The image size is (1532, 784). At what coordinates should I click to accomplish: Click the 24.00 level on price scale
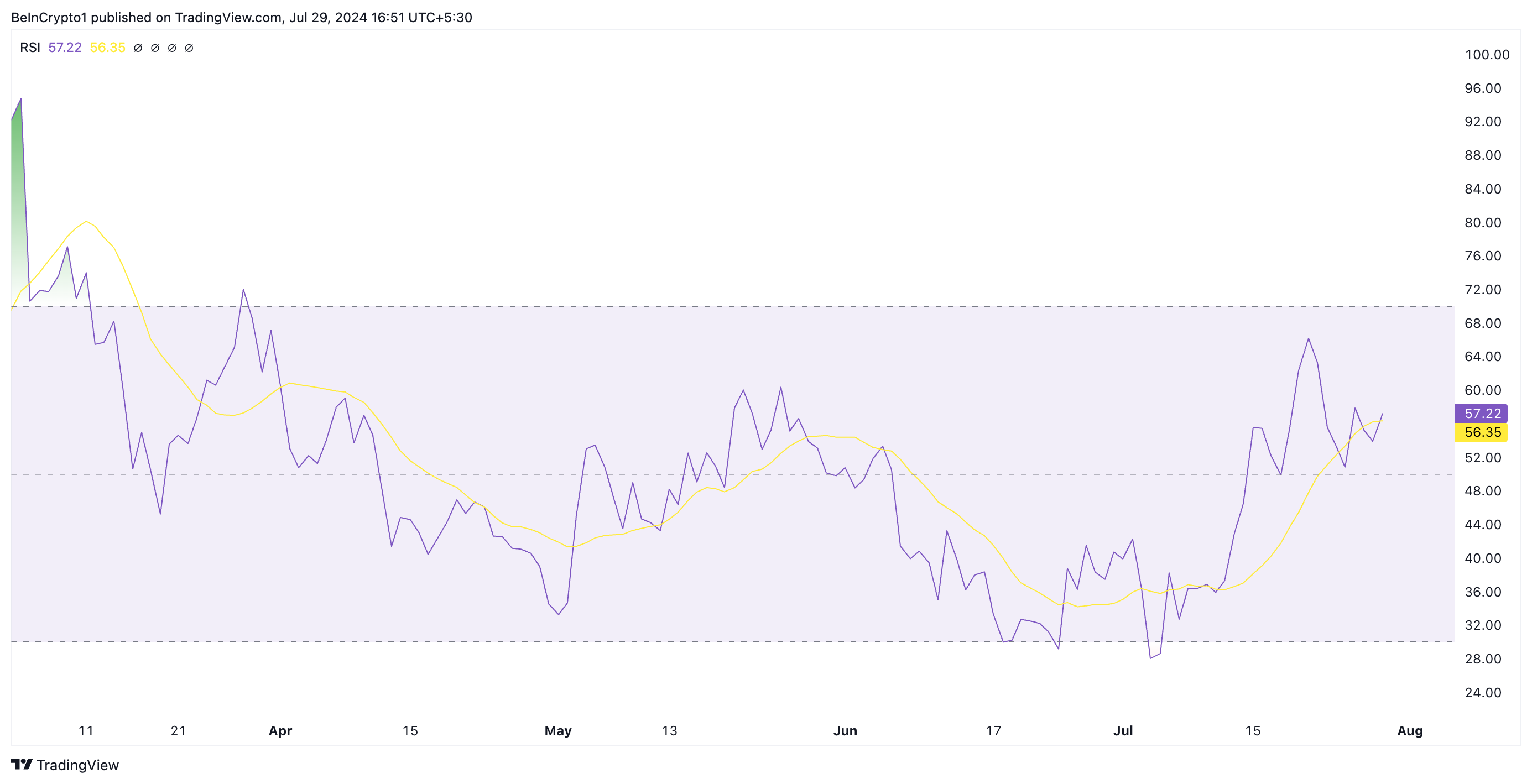[x=1483, y=692]
